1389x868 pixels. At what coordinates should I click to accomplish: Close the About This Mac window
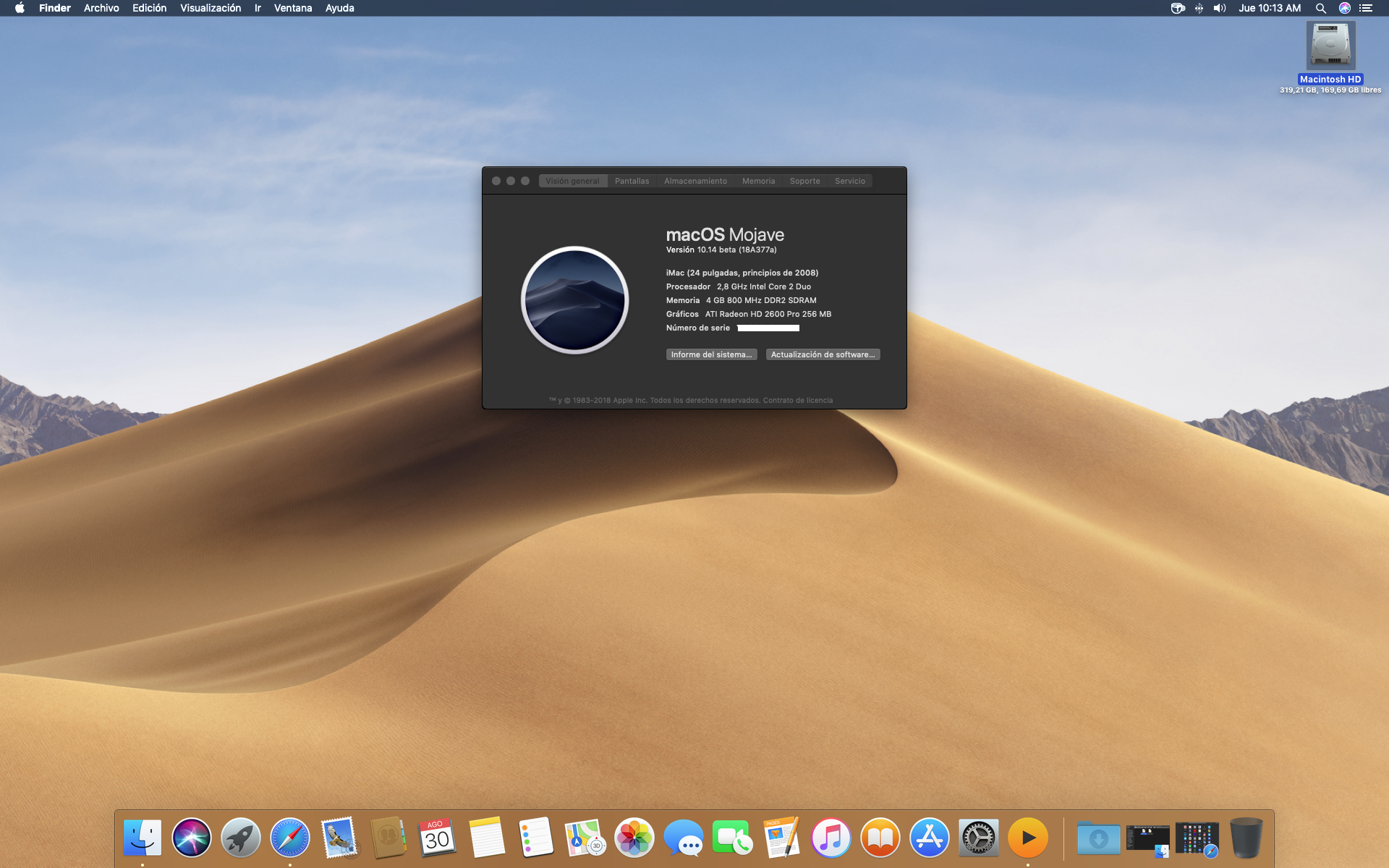tap(496, 181)
